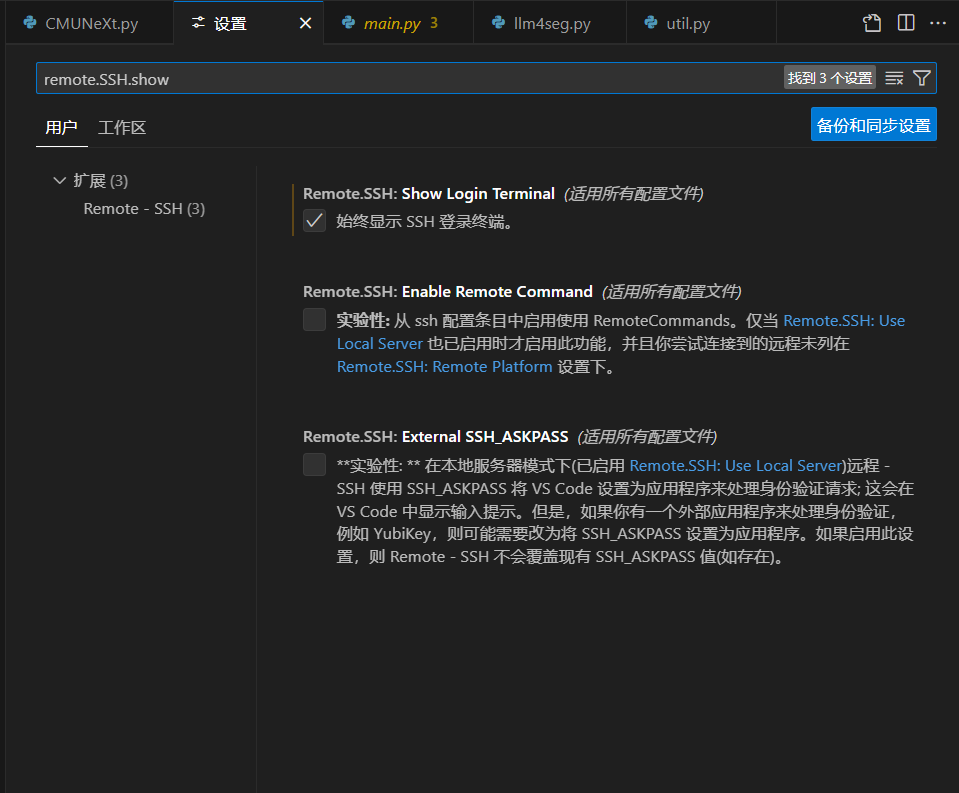Viewport: 959px width, 793px height.
Task: Close the 设置 tab
Action: (x=306, y=23)
